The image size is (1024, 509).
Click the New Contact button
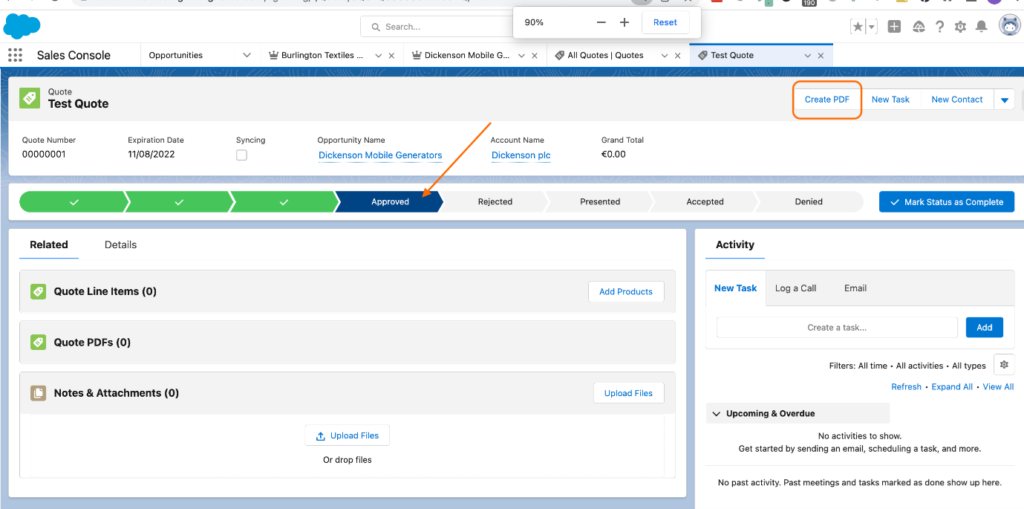pyautogui.click(x=957, y=99)
